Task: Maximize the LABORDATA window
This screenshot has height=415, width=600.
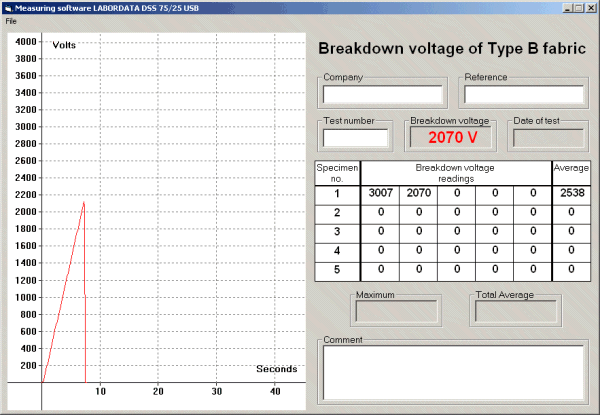Action: [579, 7]
